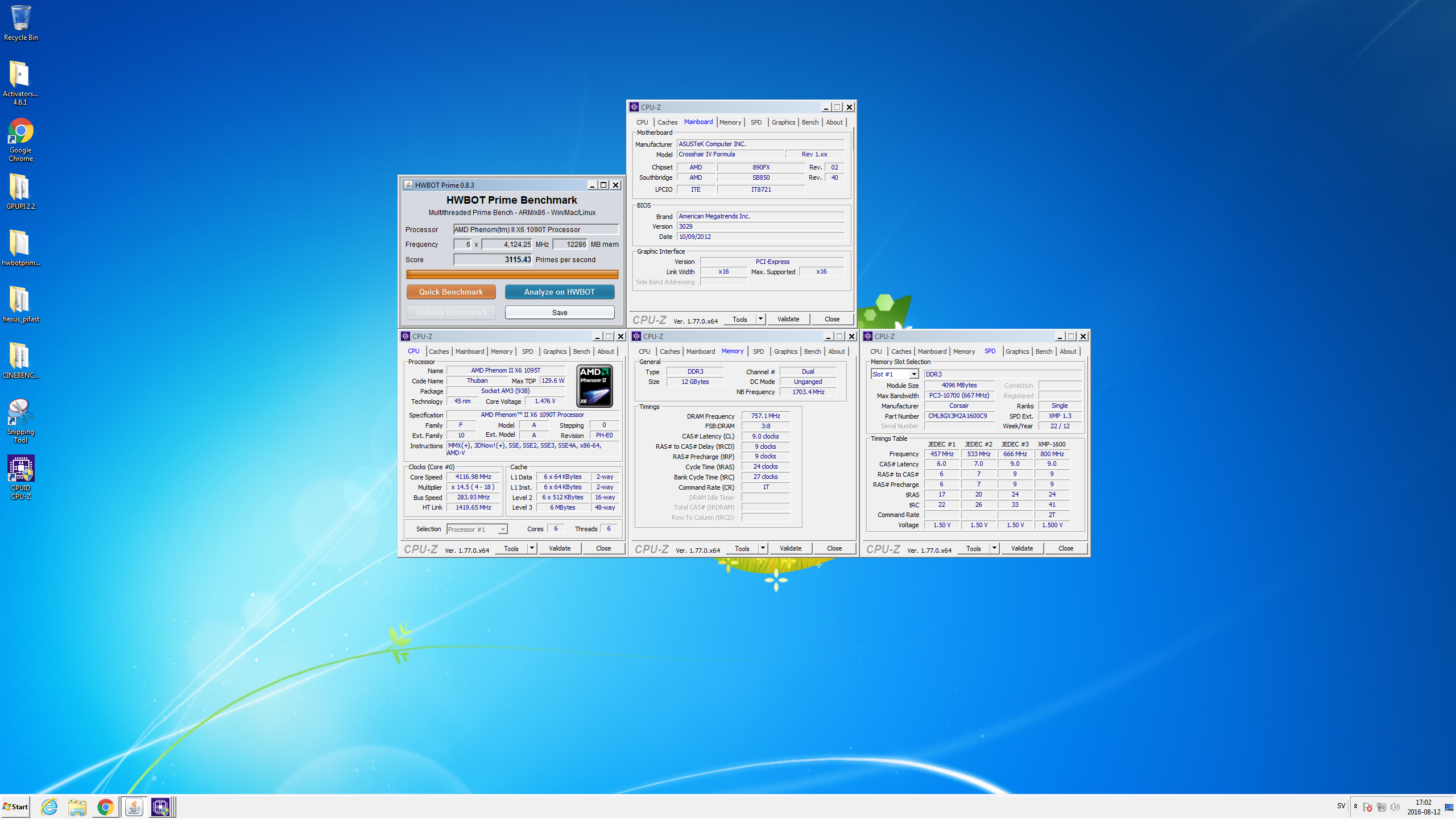Open the Recycle Bin desktop icon
Image resolution: width=1456 pixels, height=819 pixels.
pyautogui.click(x=20, y=23)
